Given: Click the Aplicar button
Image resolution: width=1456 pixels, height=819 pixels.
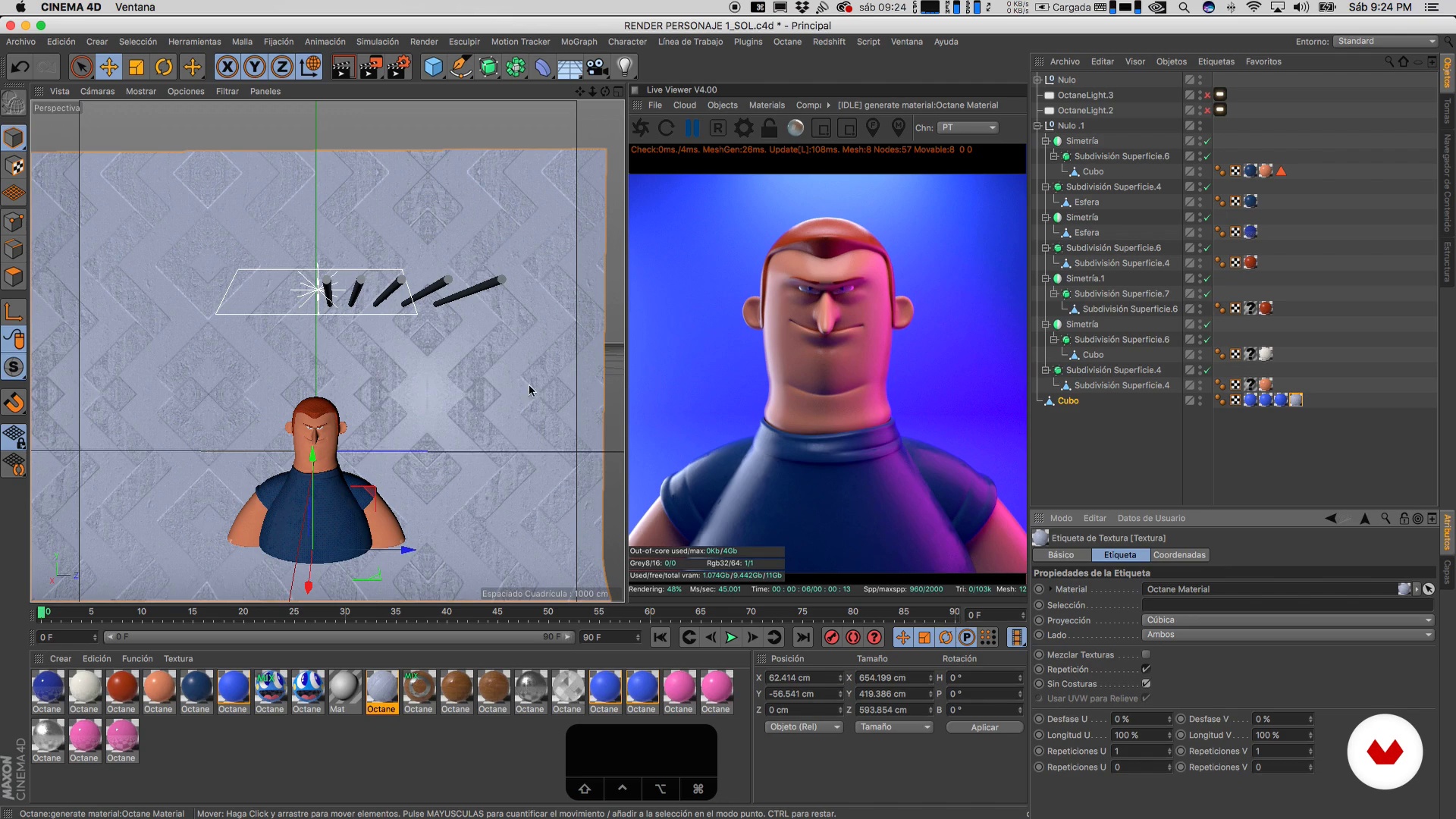Looking at the screenshot, I should [984, 727].
